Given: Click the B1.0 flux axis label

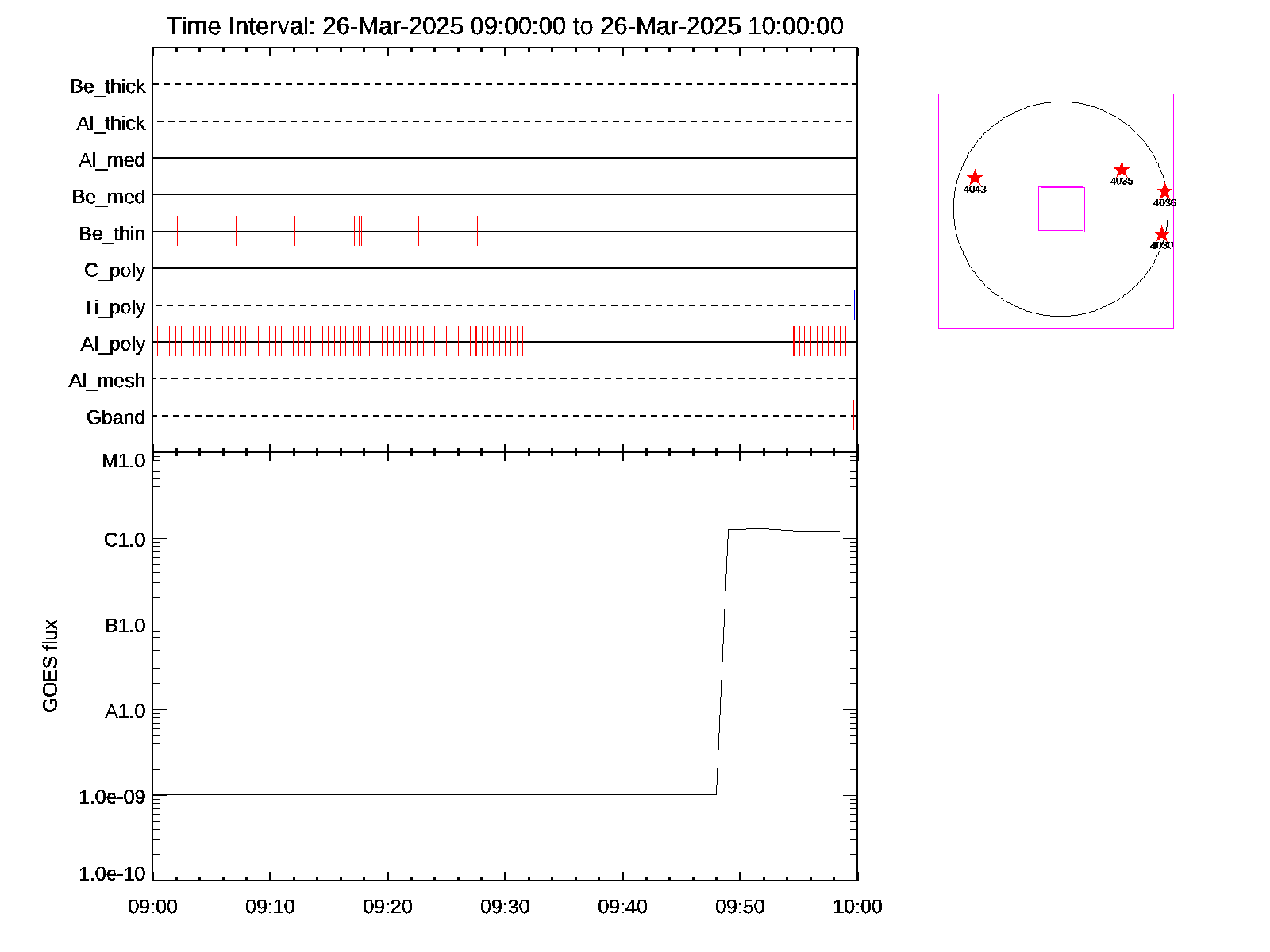Looking at the screenshot, I should click(125, 626).
